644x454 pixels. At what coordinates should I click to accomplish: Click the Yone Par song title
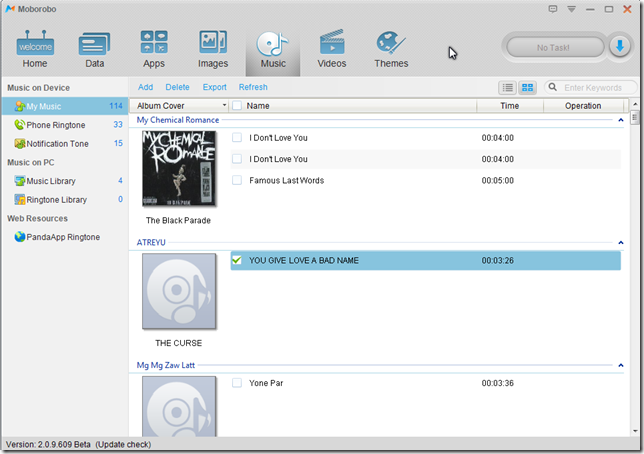(266, 383)
